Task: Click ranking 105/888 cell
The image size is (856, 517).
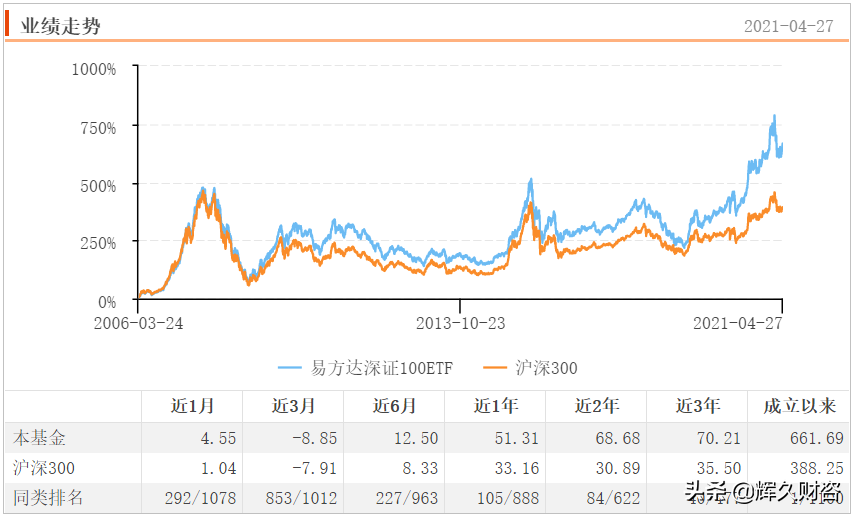Action: 508,498
